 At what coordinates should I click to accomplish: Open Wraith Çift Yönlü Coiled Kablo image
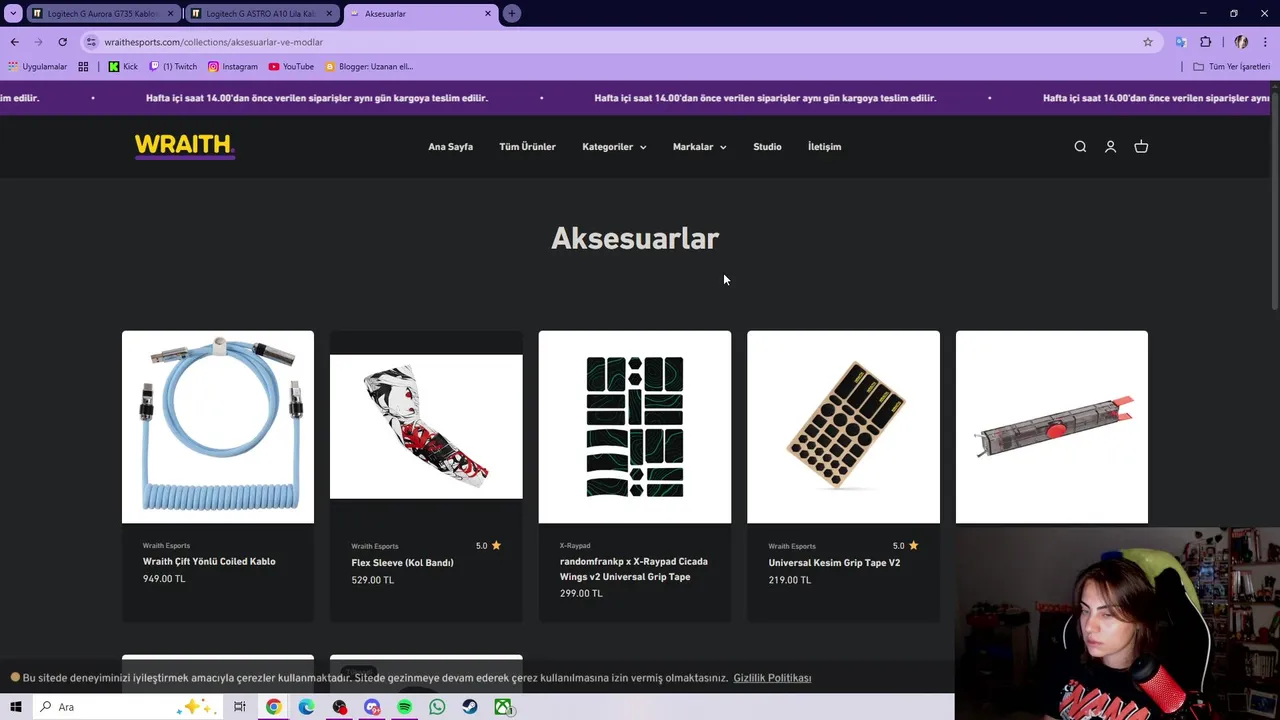218,427
